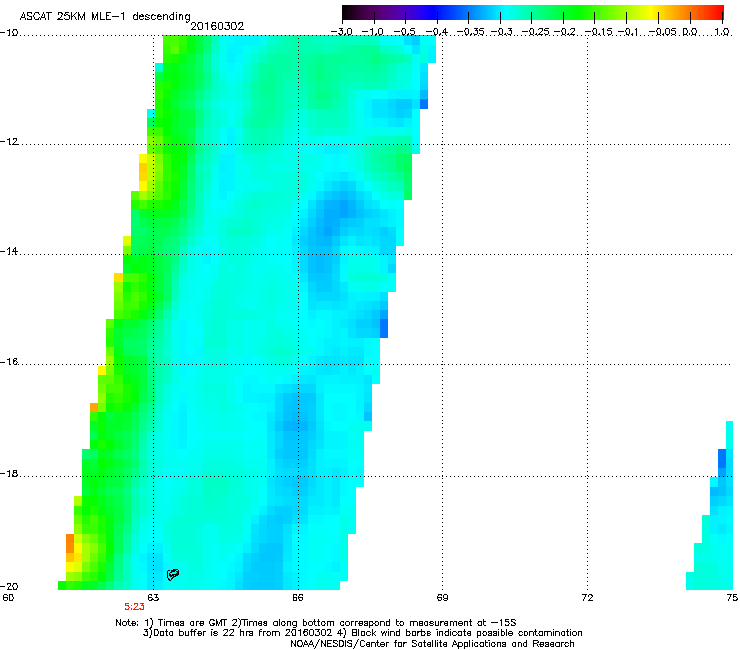Select the date label '20160302' under the title
The height and width of the screenshot is (650, 740).
pos(217,26)
